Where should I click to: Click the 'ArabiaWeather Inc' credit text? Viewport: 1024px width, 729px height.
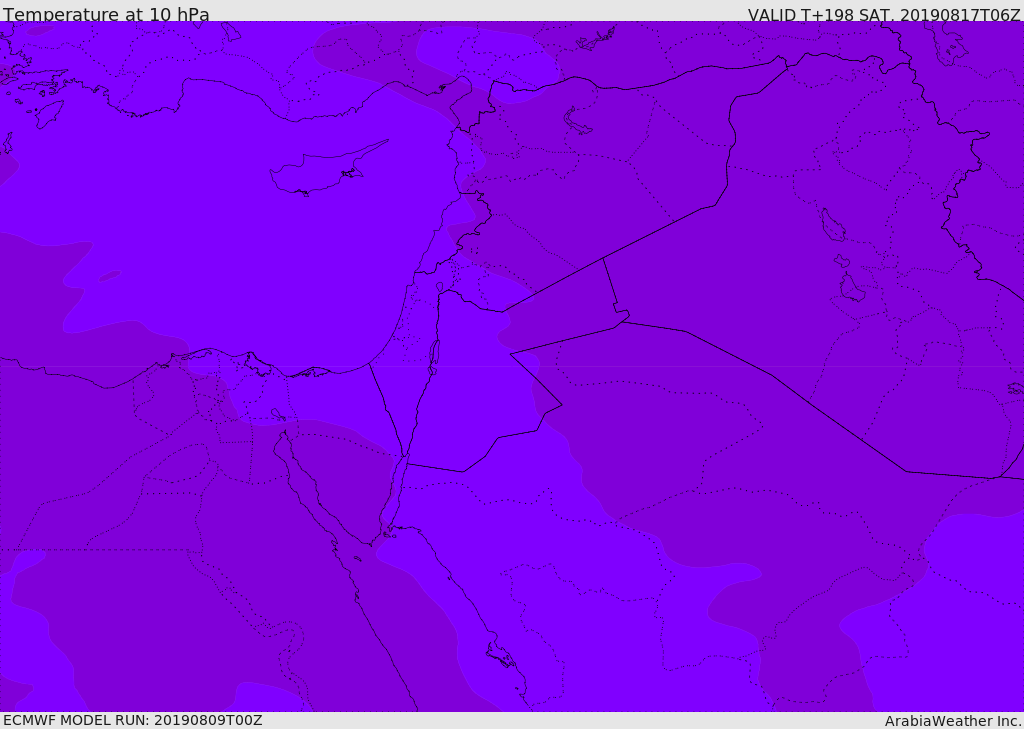(953, 721)
